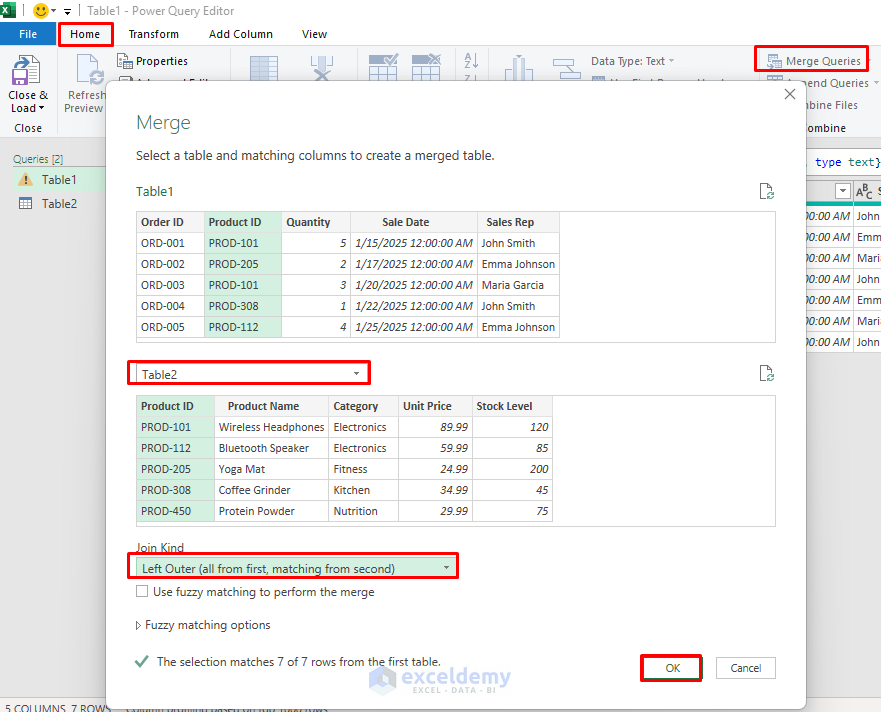Open query Properties from the ribbon

point(152,61)
